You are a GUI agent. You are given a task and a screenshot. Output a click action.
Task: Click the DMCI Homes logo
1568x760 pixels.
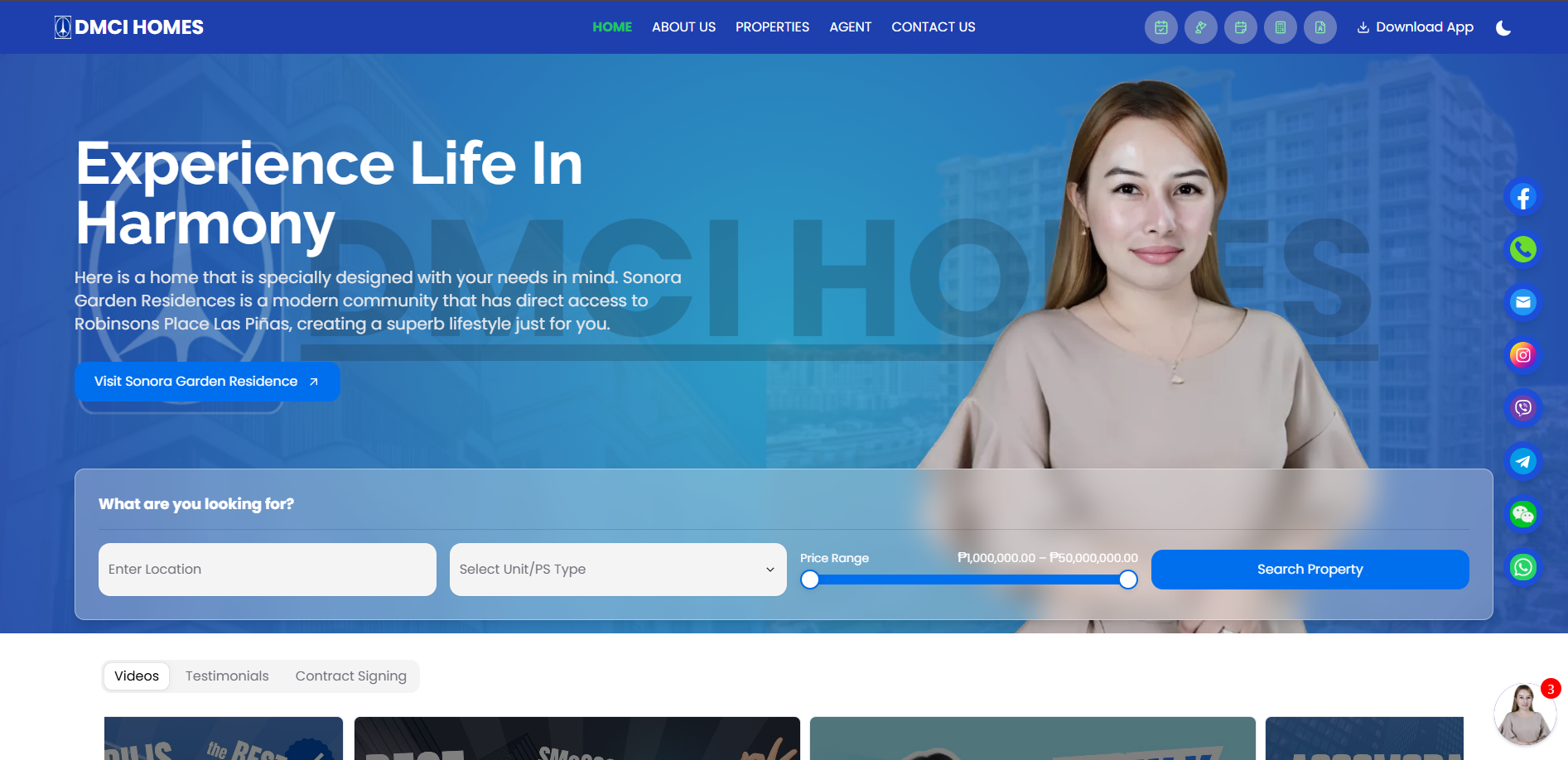click(x=128, y=27)
